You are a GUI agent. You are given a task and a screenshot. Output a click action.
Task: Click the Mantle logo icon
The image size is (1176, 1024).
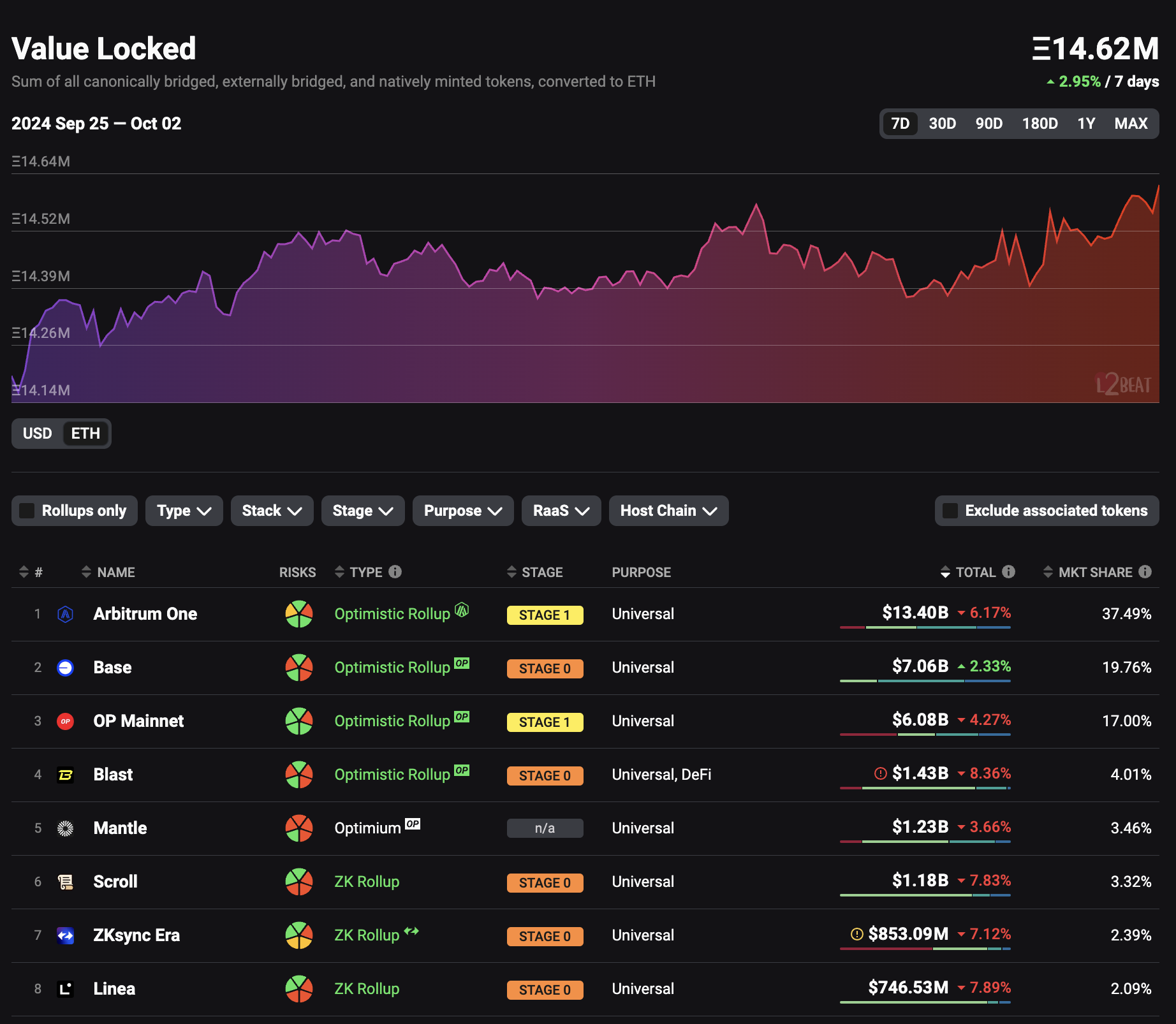click(65, 828)
